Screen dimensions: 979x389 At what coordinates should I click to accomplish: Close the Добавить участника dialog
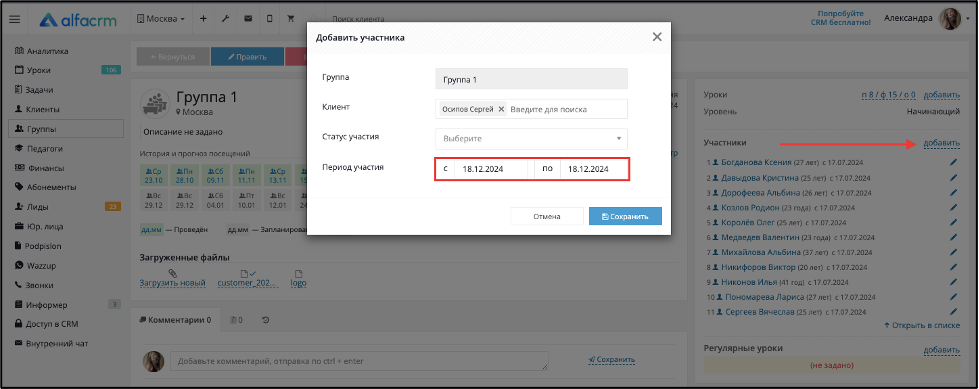[x=657, y=37]
